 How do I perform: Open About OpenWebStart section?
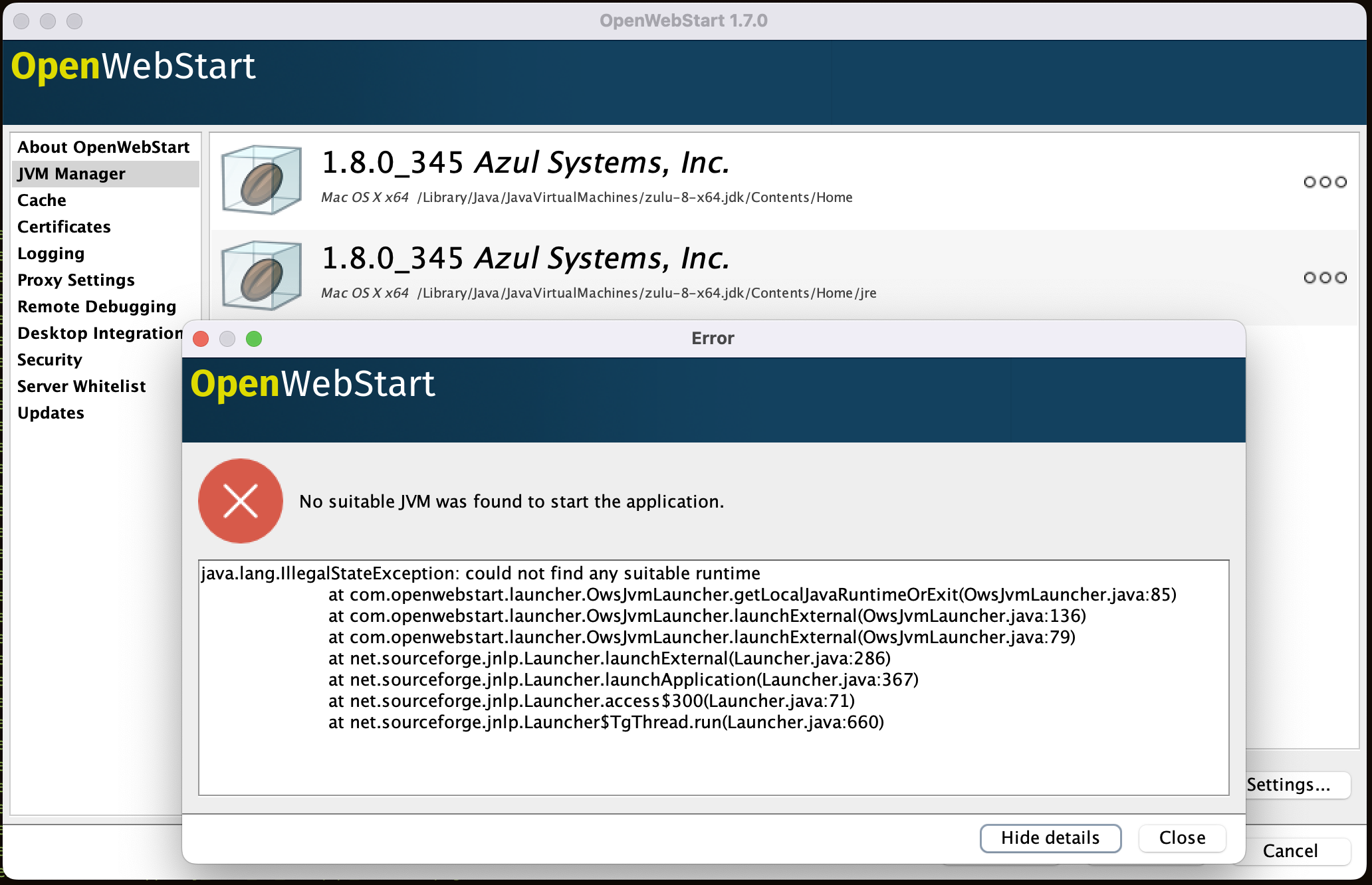click(105, 147)
